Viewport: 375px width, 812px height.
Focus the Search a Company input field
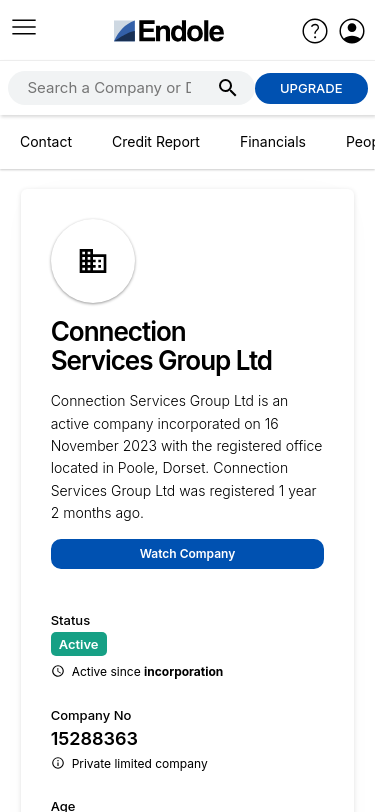[109, 88]
